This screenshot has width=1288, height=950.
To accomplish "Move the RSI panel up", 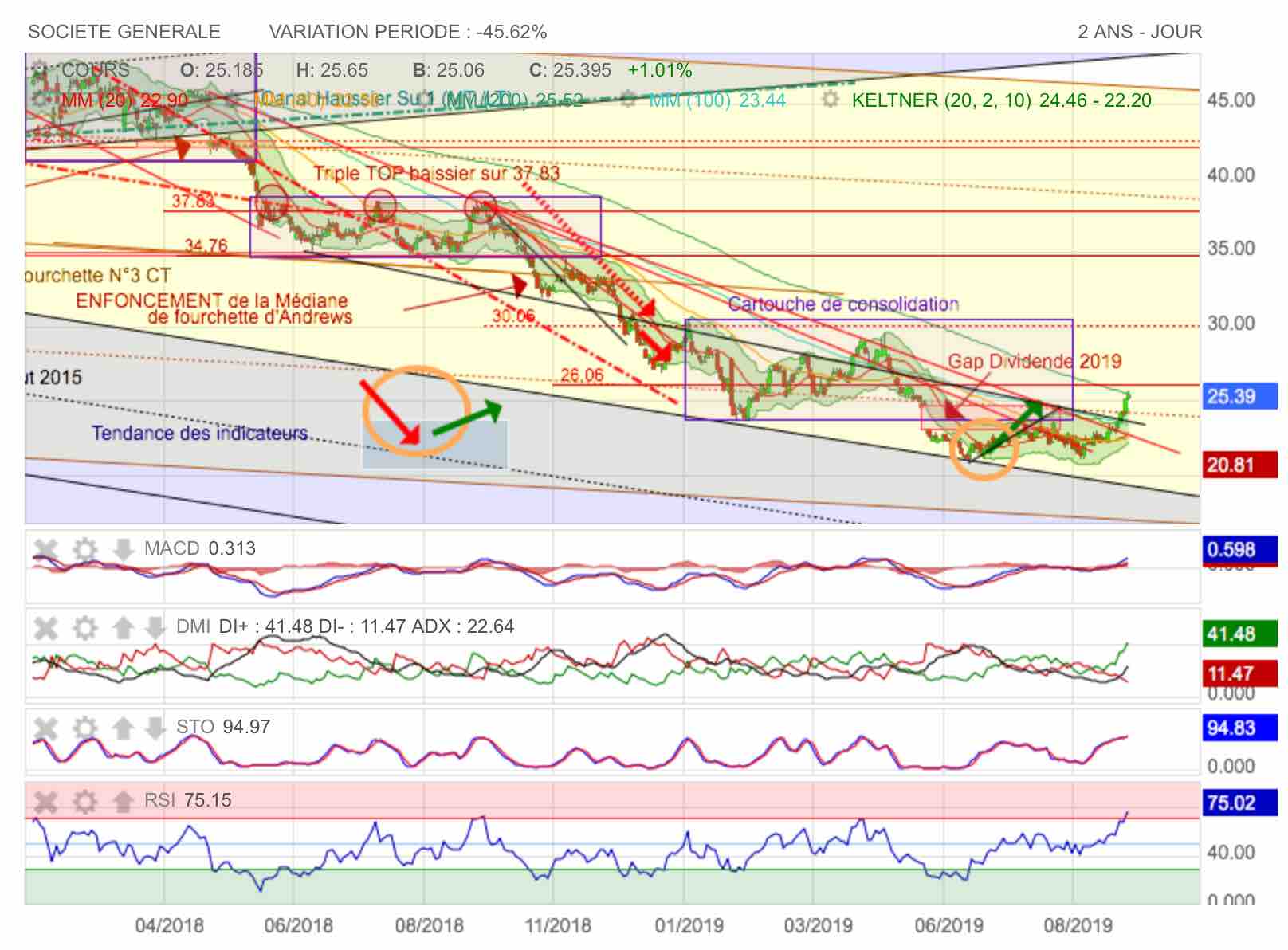I will [123, 801].
